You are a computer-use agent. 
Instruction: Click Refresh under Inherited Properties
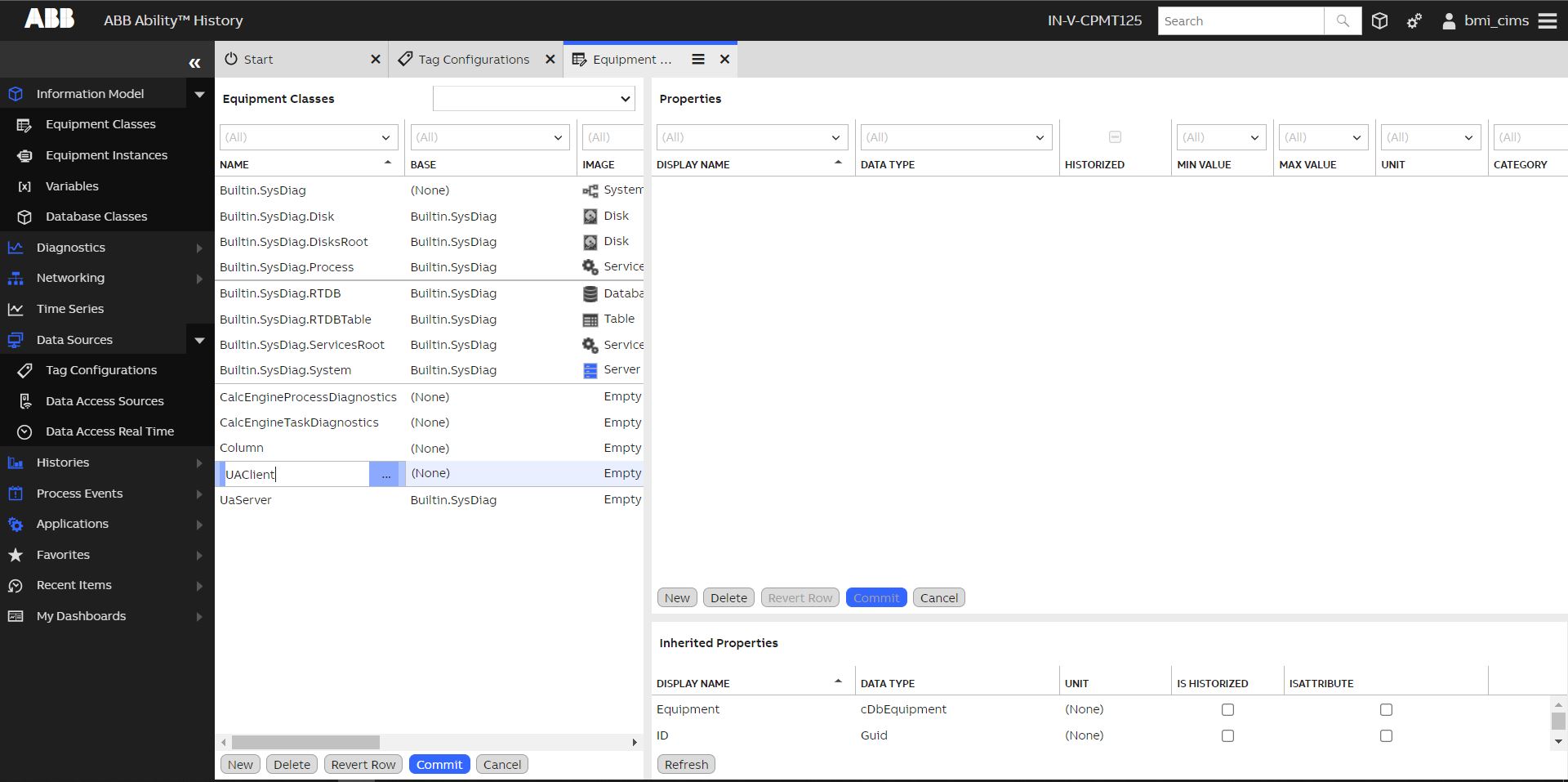click(x=686, y=765)
